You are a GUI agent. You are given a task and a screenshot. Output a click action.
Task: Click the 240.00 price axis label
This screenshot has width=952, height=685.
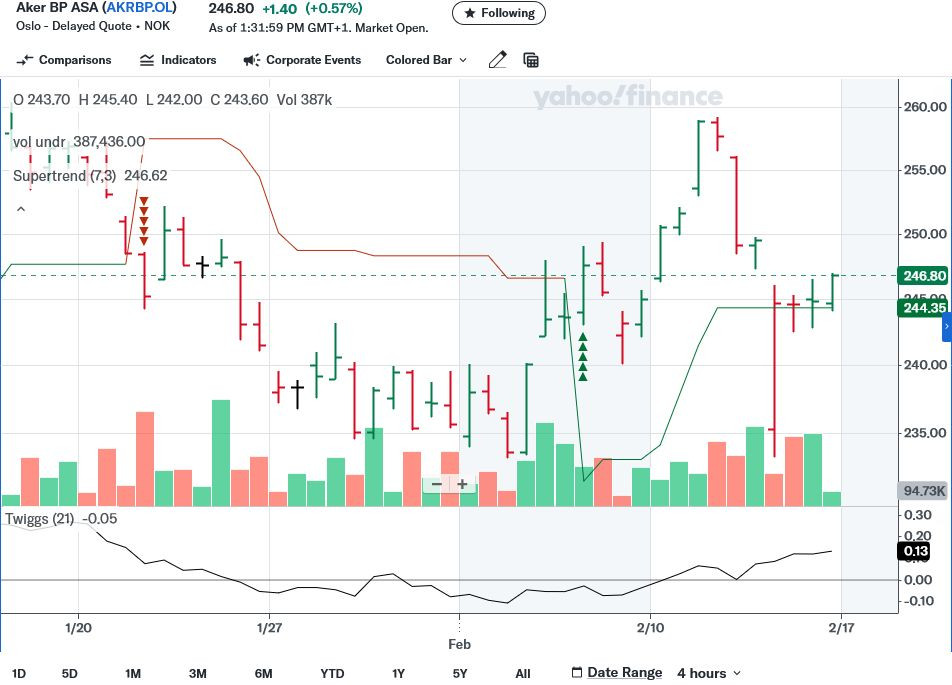[x=925, y=365]
